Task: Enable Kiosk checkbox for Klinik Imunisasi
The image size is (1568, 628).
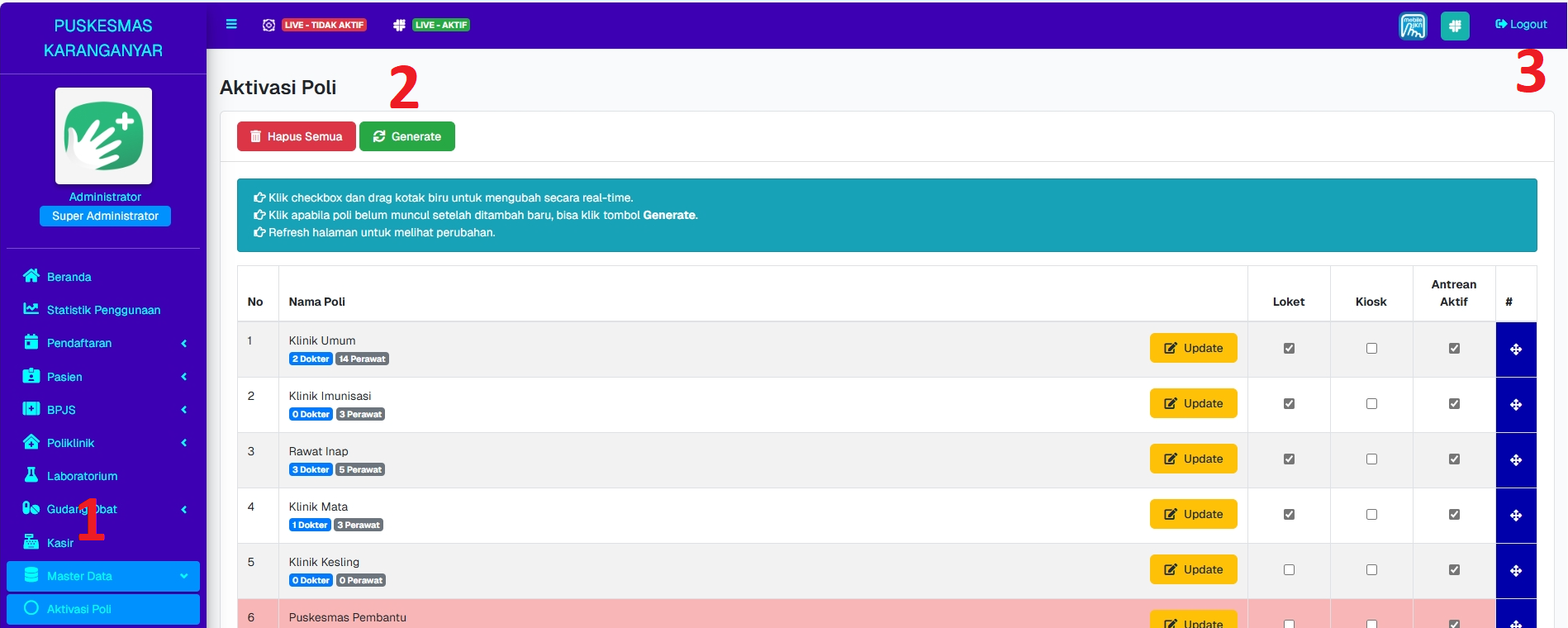Action: point(1371,404)
